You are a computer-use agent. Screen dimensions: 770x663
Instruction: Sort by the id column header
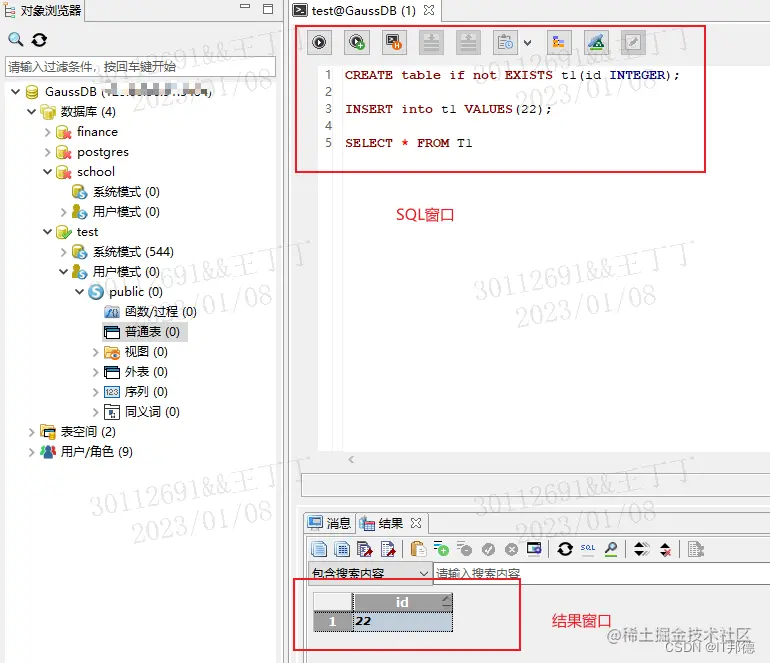pos(403,602)
